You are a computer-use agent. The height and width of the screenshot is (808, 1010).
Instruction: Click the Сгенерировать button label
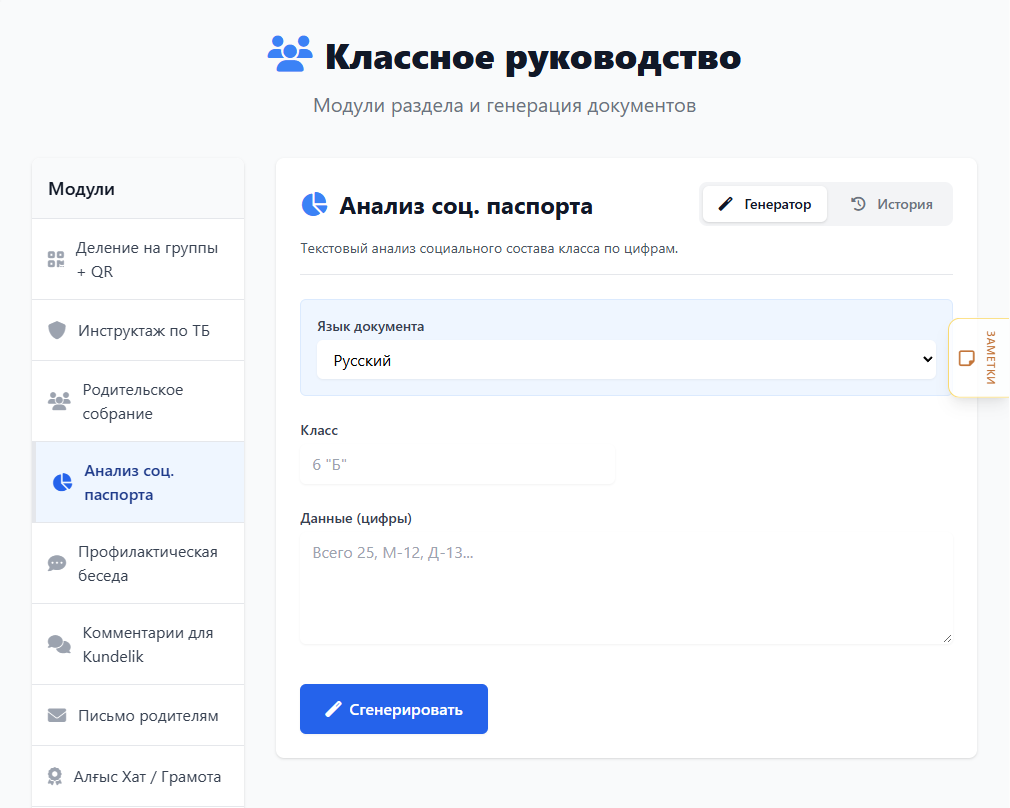coord(406,709)
